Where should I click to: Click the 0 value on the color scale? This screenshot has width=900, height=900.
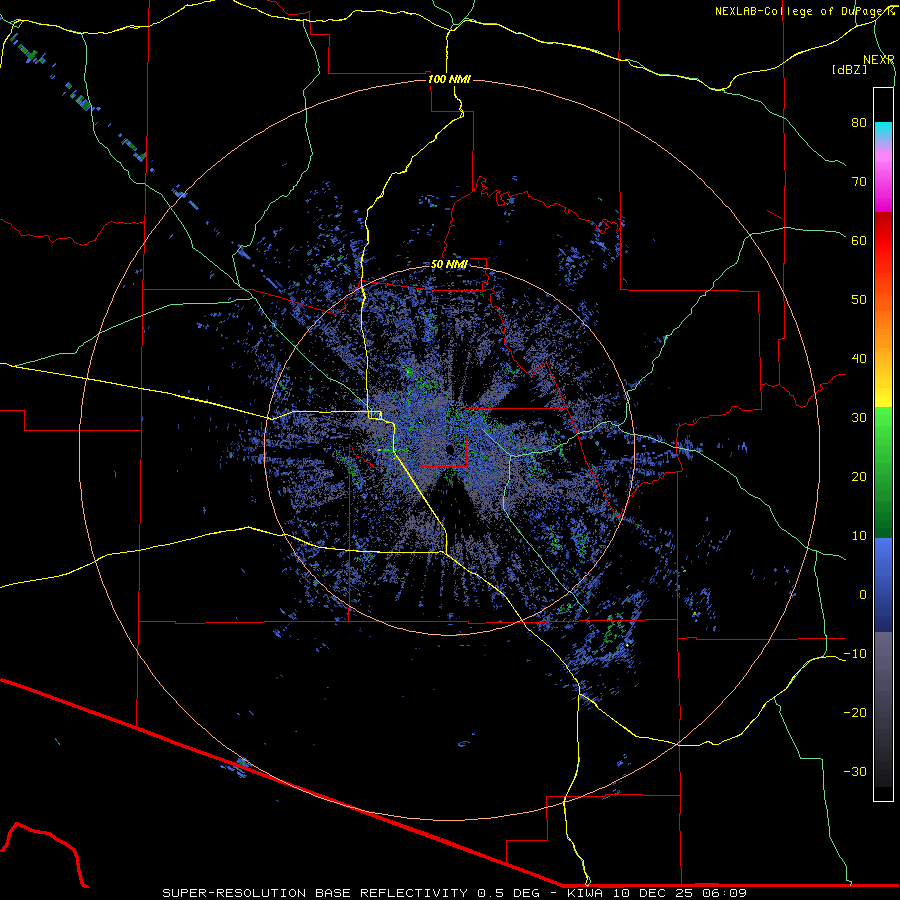click(863, 595)
